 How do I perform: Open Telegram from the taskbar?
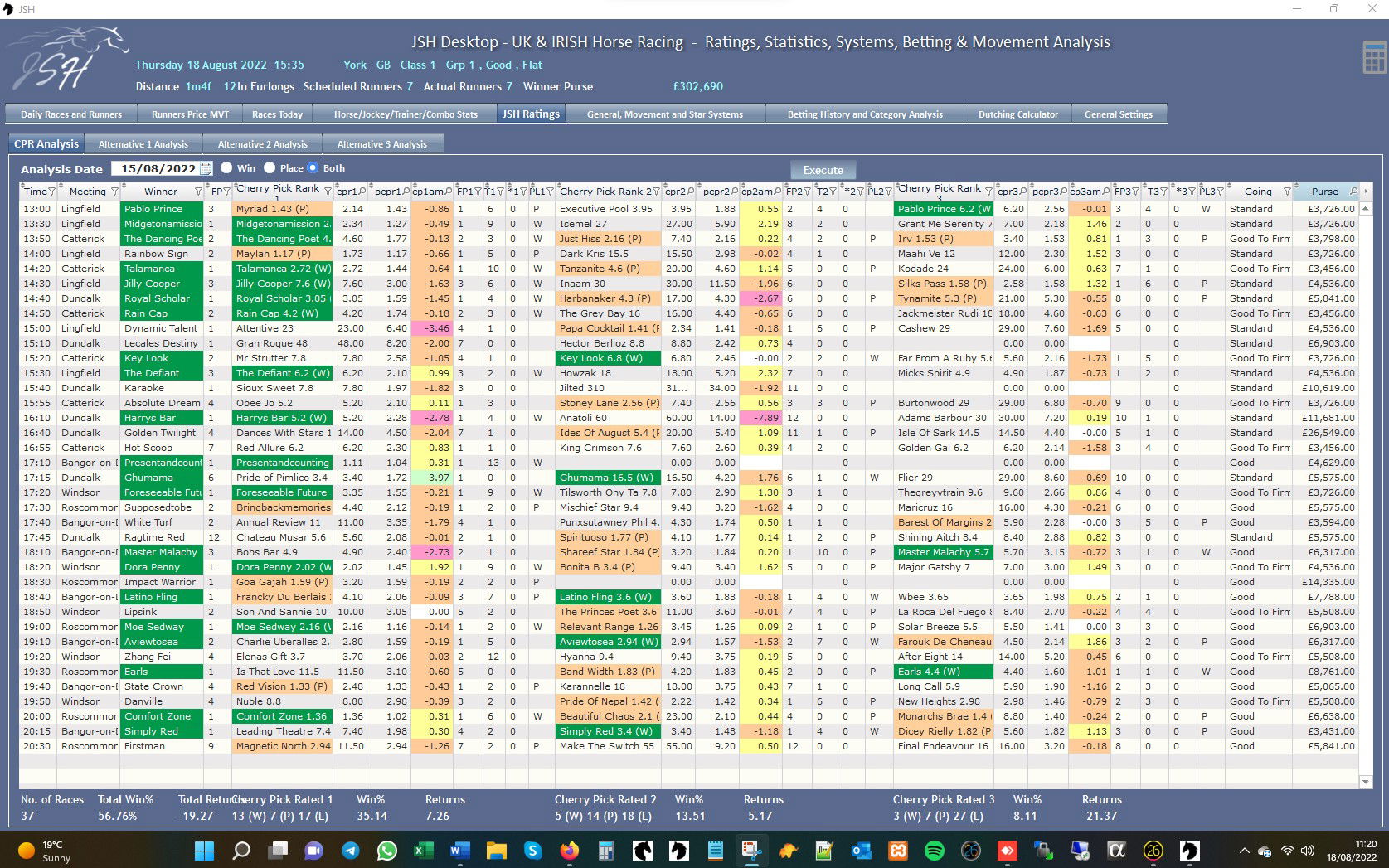(351, 851)
